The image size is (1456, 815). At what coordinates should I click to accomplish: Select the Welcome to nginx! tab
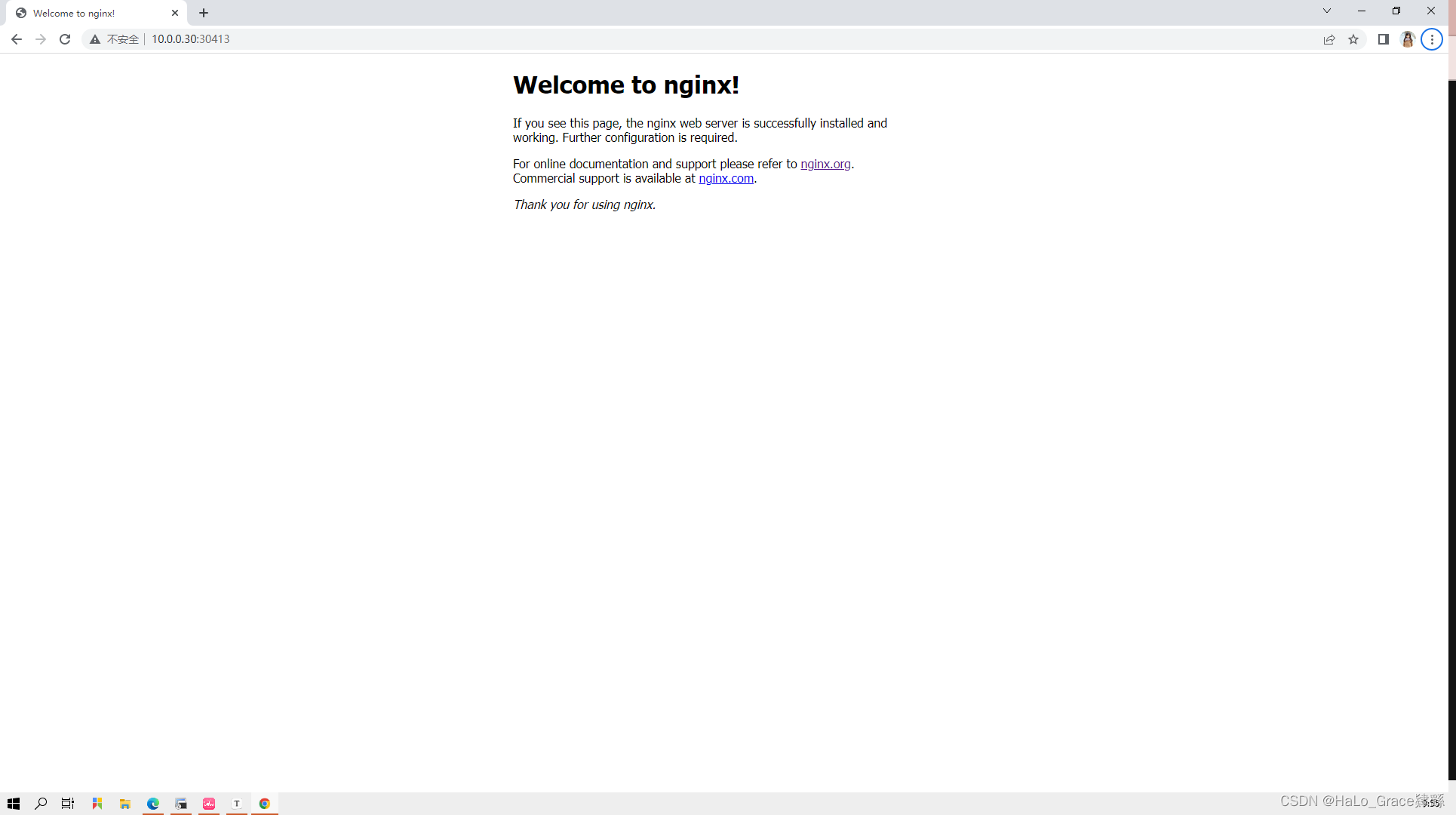[97, 13]
